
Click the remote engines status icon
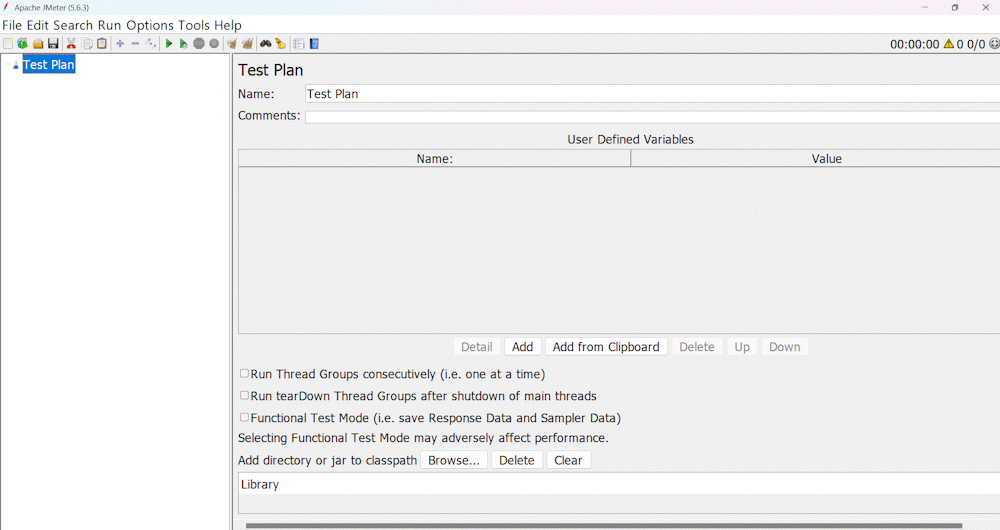point(994,44)
